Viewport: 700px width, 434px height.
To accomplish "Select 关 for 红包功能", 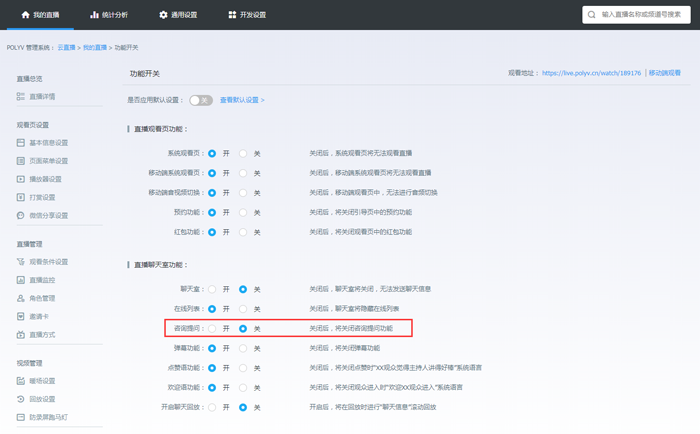I will tap(243, 232).
